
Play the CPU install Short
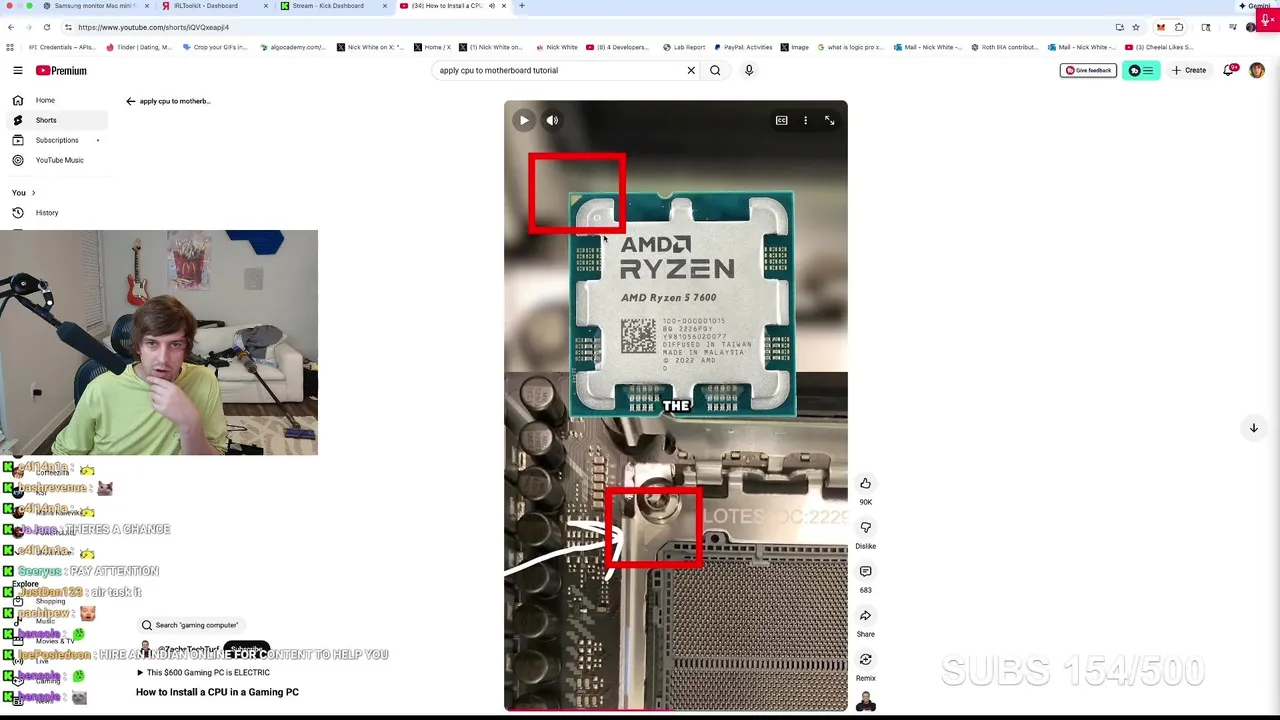tap(524, 120)
